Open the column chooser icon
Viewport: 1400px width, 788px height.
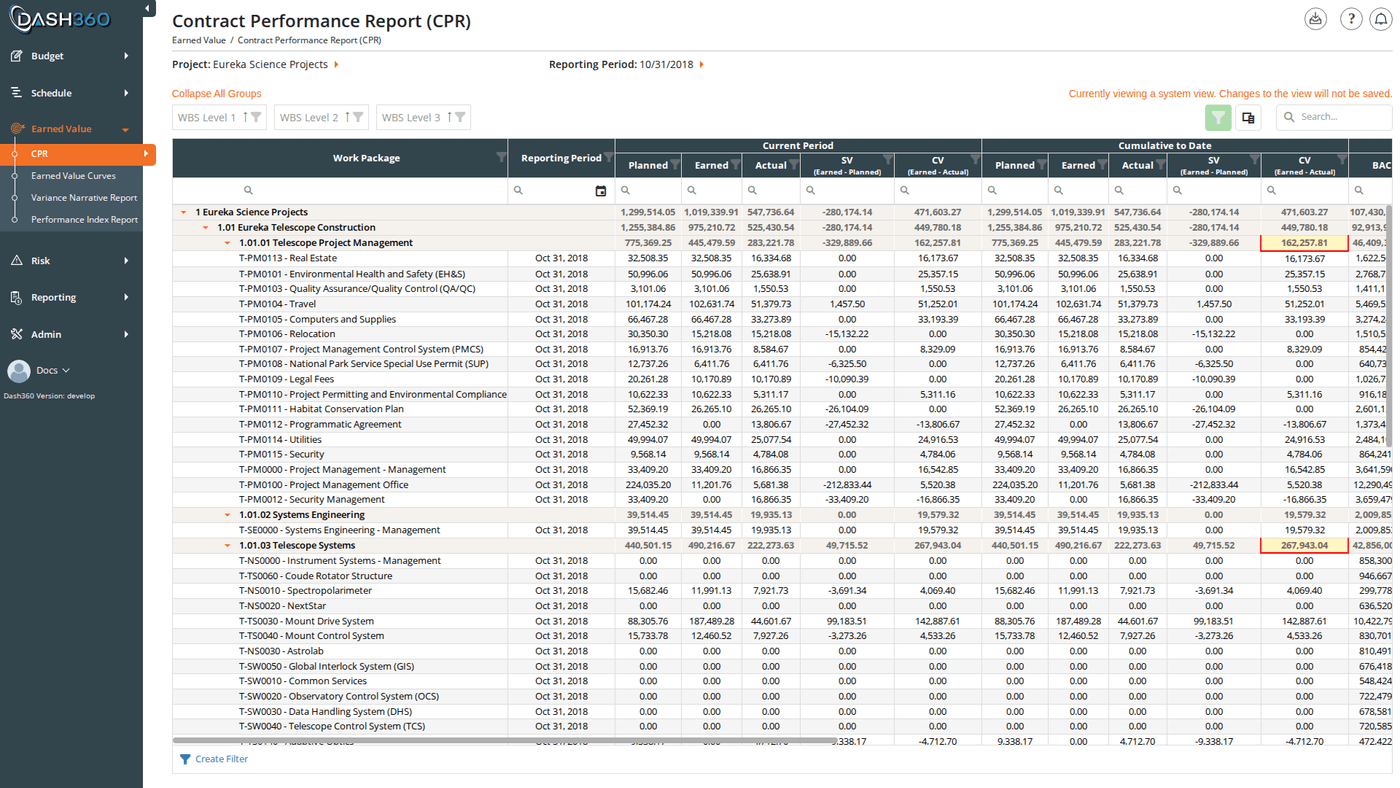[1248, 117]
